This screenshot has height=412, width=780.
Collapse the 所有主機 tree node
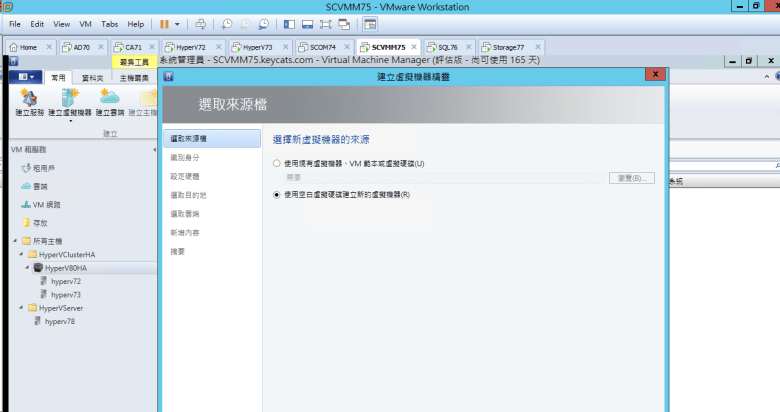pyautogui.click(x=15, y=241)
